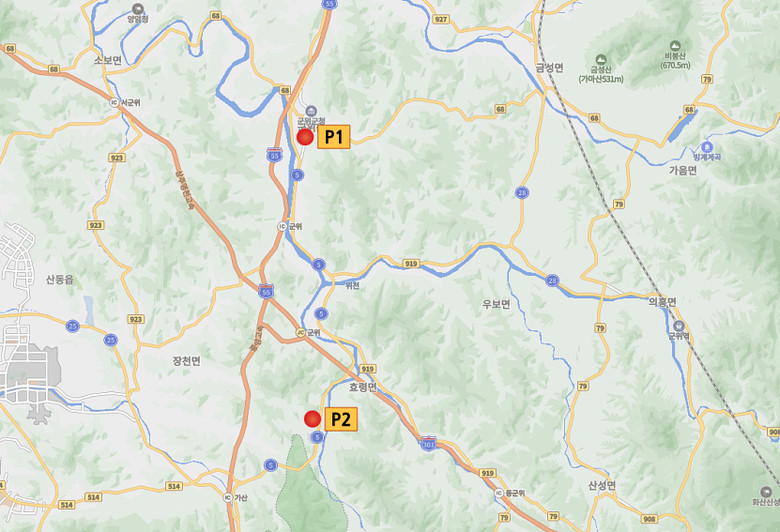This screenshot has height=532, width=780.
Task: Select the 빙계계곡 attraction icon
Action: [x=707, y=147]
